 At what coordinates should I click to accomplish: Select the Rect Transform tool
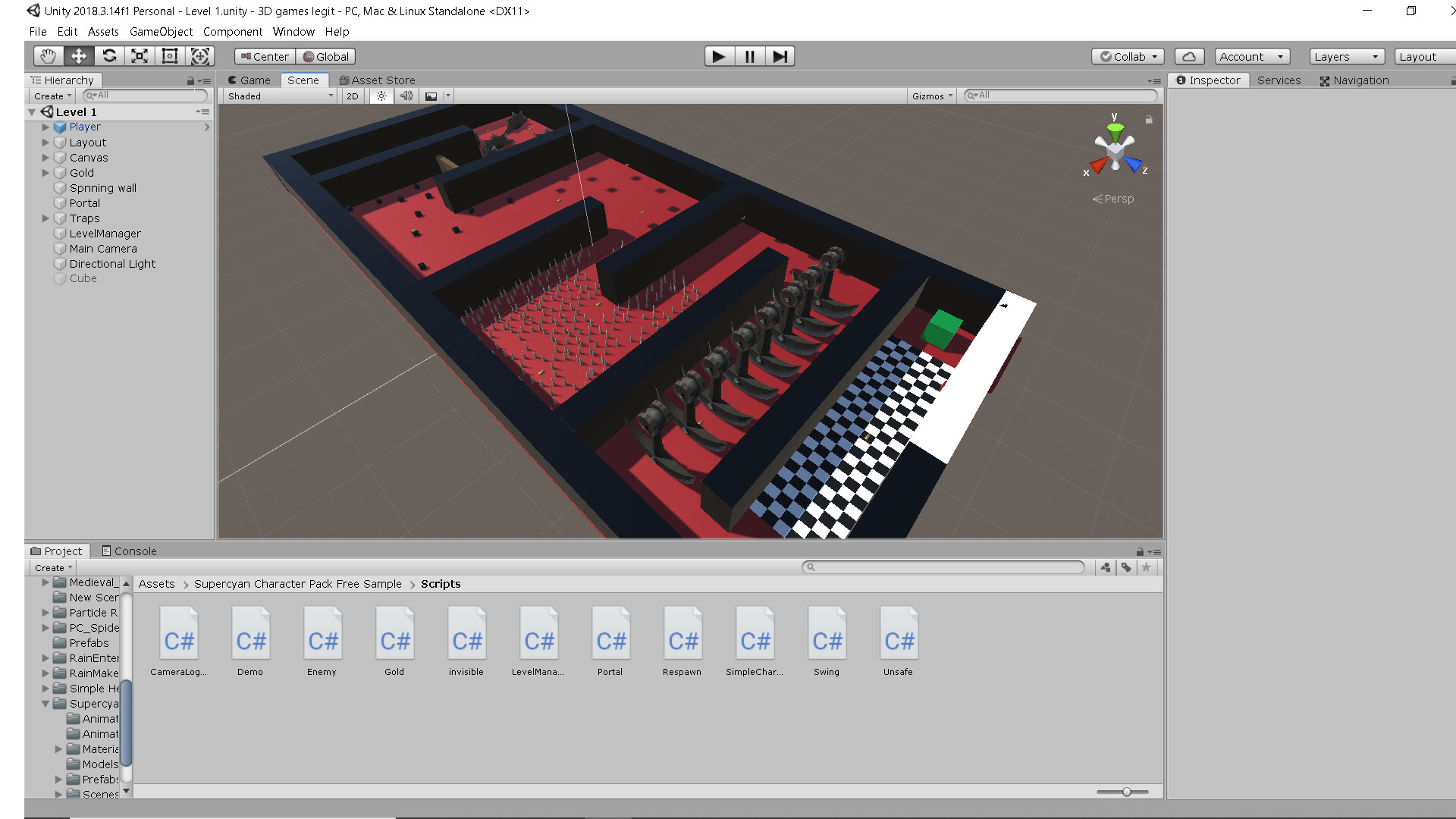click(x=169, y=55)
